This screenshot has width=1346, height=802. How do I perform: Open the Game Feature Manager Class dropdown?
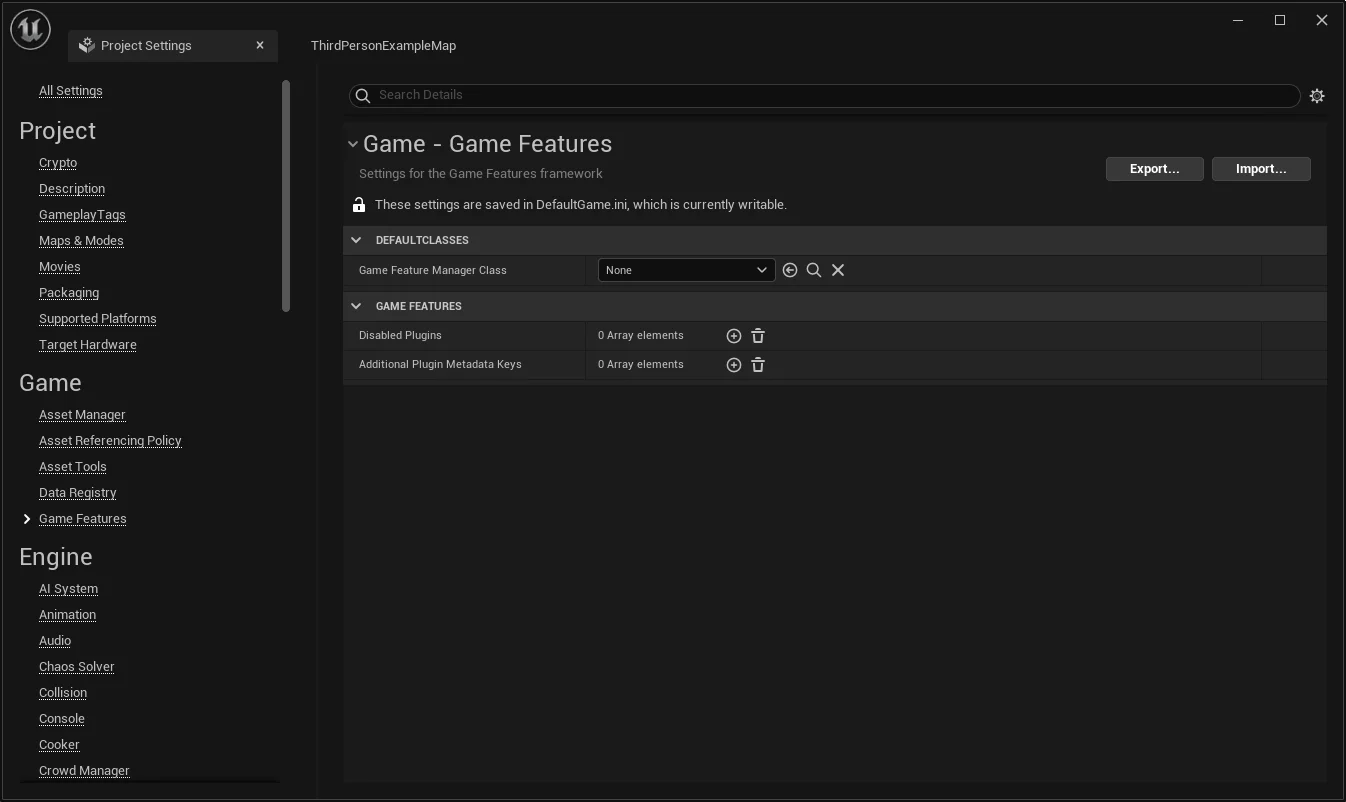click(x=686, y=270)
